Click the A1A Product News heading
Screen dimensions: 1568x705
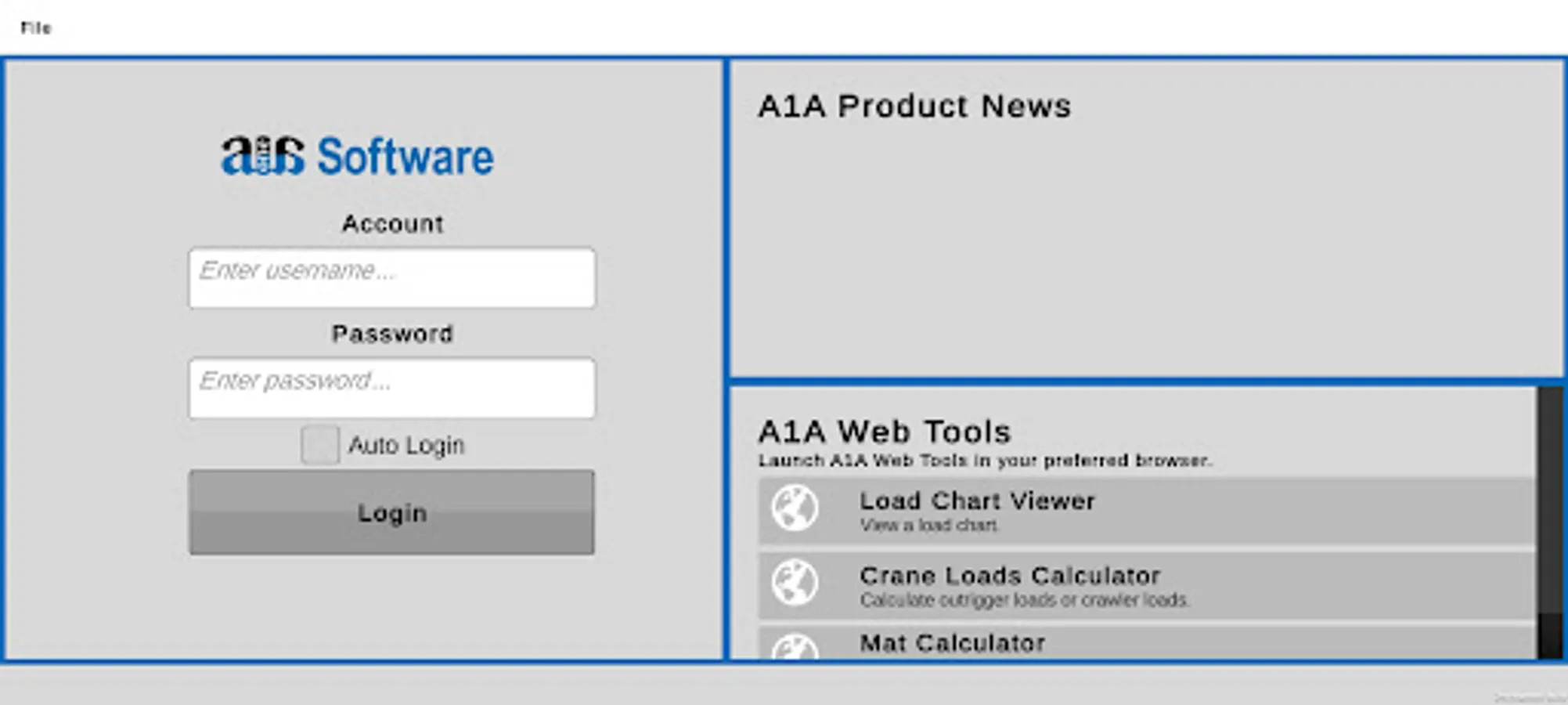[x=914, y=106]
